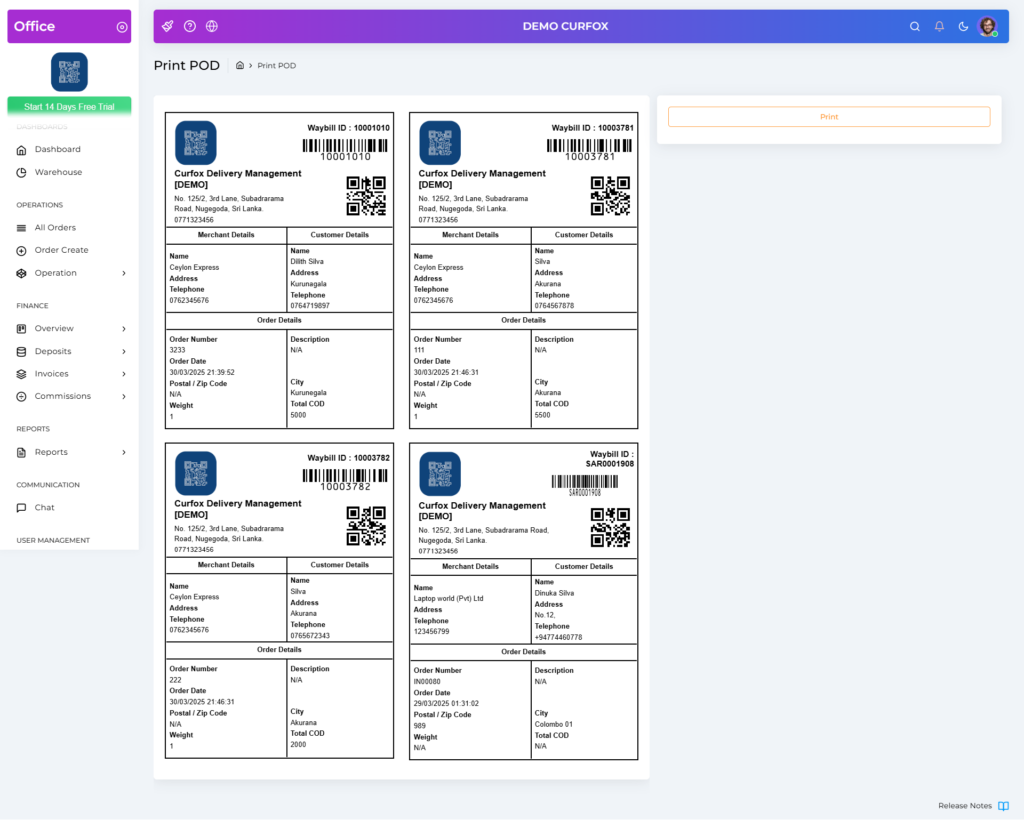The width and height of the screenshot is (1024, 820).
Task: Expand the Operation submenu chevron
Action: pyautogui.click(x=123, y=274)
